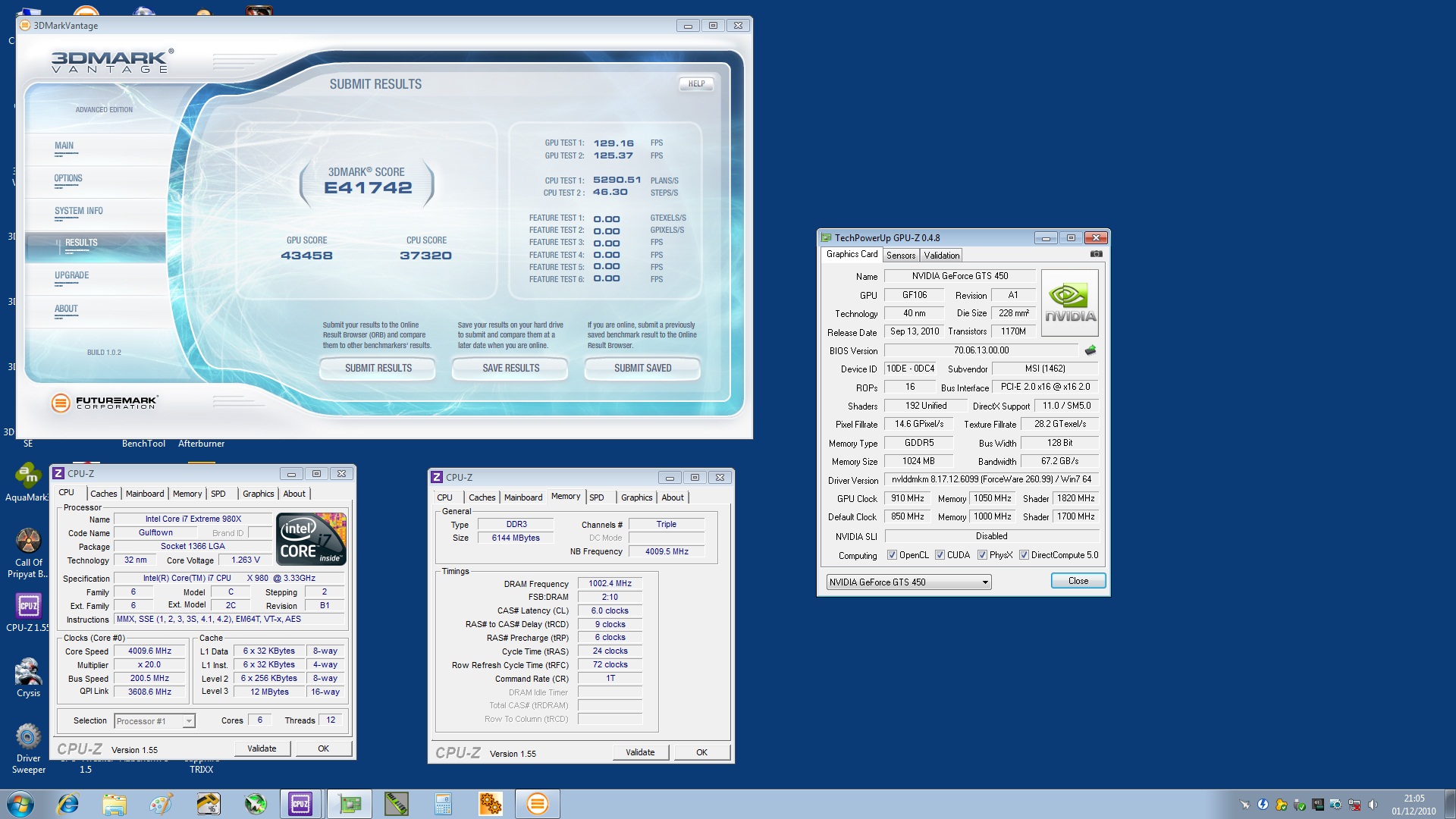Viewport: 1456px width, 819px height.
Task: Toggle the CUDA checkbox
Action: click(x=940, y=555)
